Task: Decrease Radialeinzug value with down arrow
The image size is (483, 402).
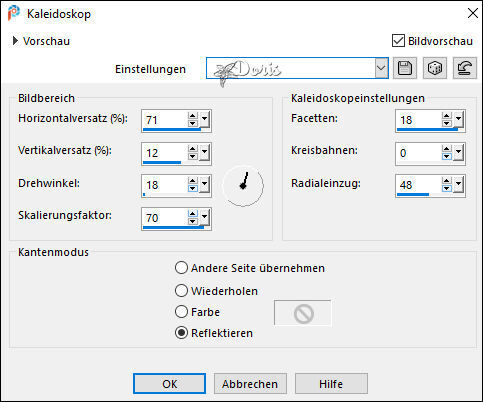Action: 447,189
